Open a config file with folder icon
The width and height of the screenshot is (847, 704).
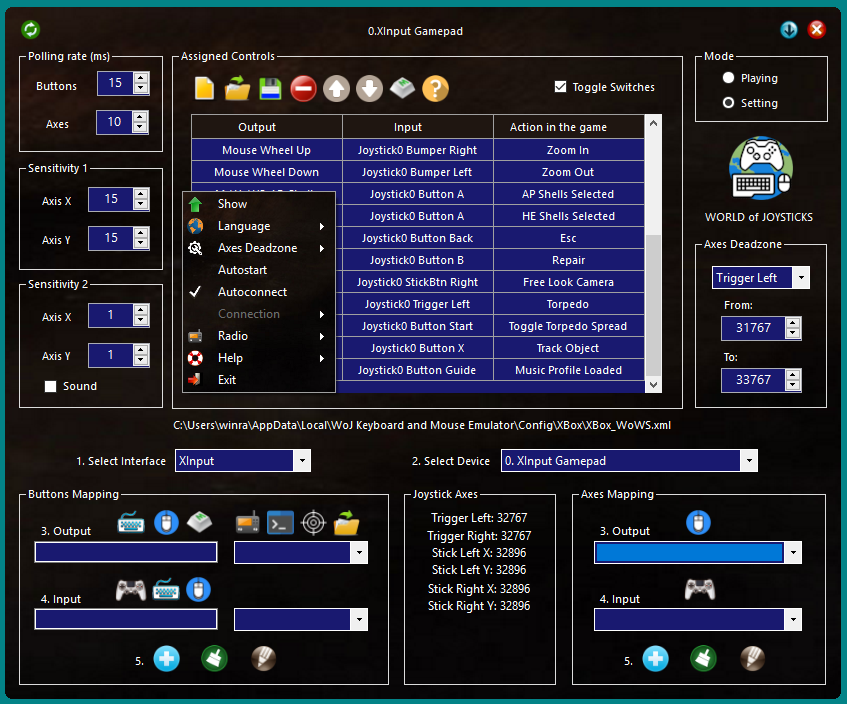click(x=237, y=89)
